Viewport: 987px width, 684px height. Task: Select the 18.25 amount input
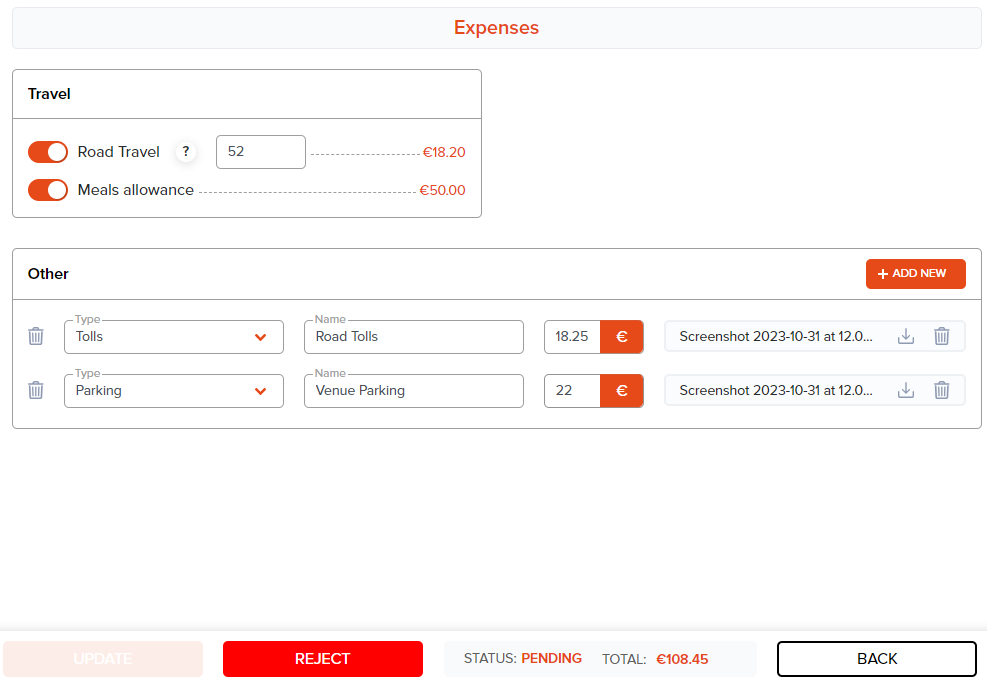tap(572, 337)
